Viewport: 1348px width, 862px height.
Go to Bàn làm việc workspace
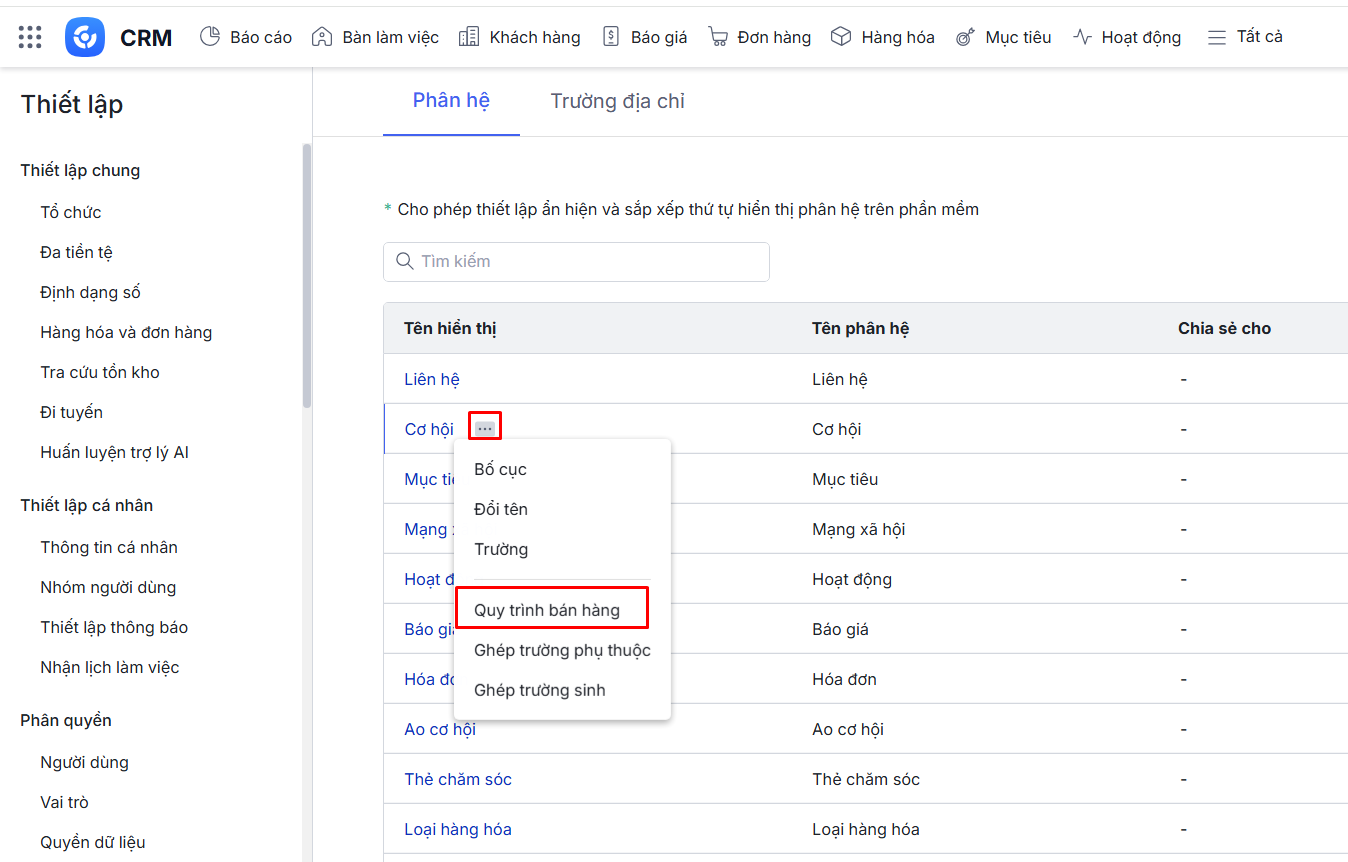375,37
